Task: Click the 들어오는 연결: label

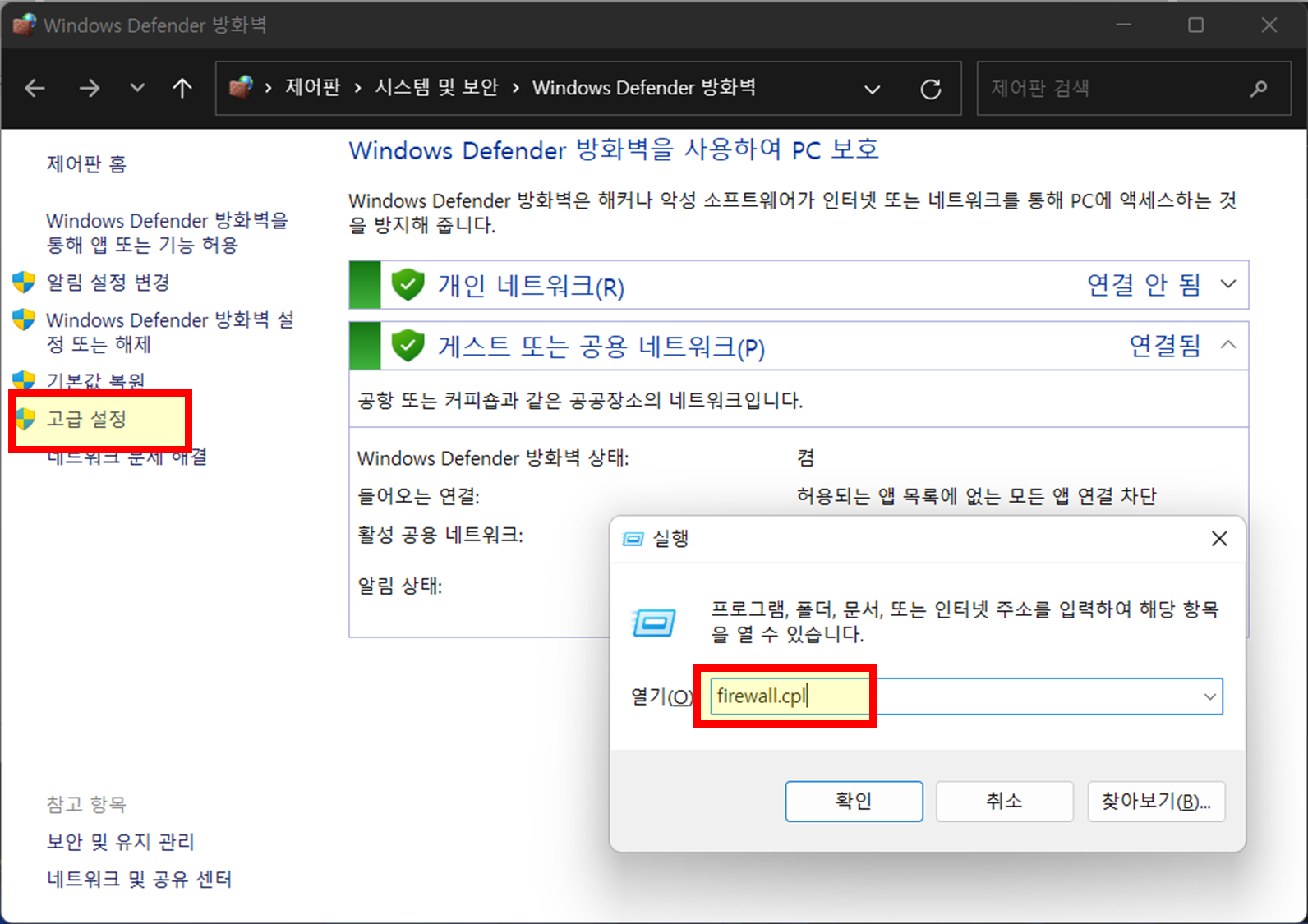Action: click(418, 496)
